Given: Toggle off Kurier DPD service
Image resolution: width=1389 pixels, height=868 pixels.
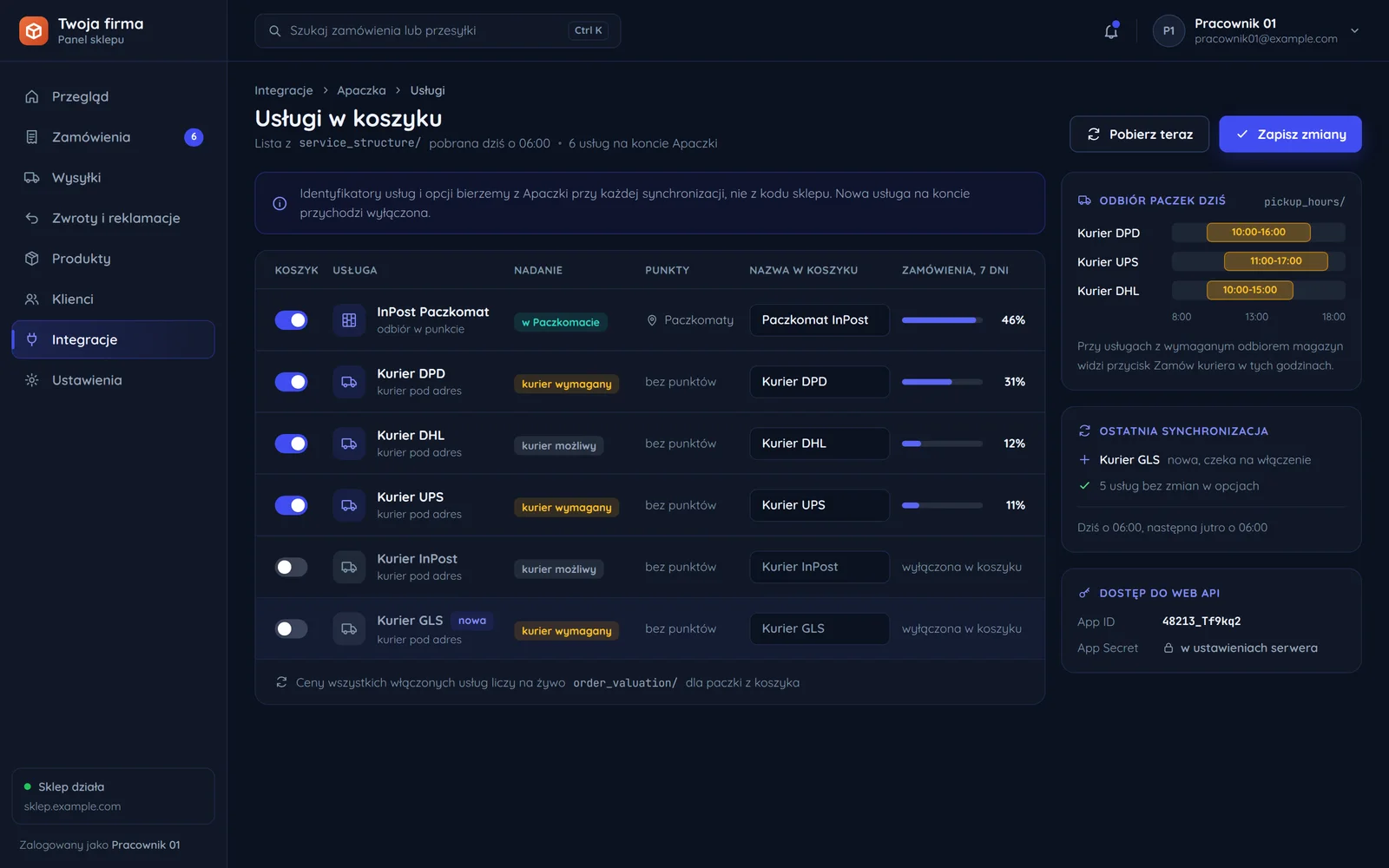Looking at the screenshot, I should point(291,382).
